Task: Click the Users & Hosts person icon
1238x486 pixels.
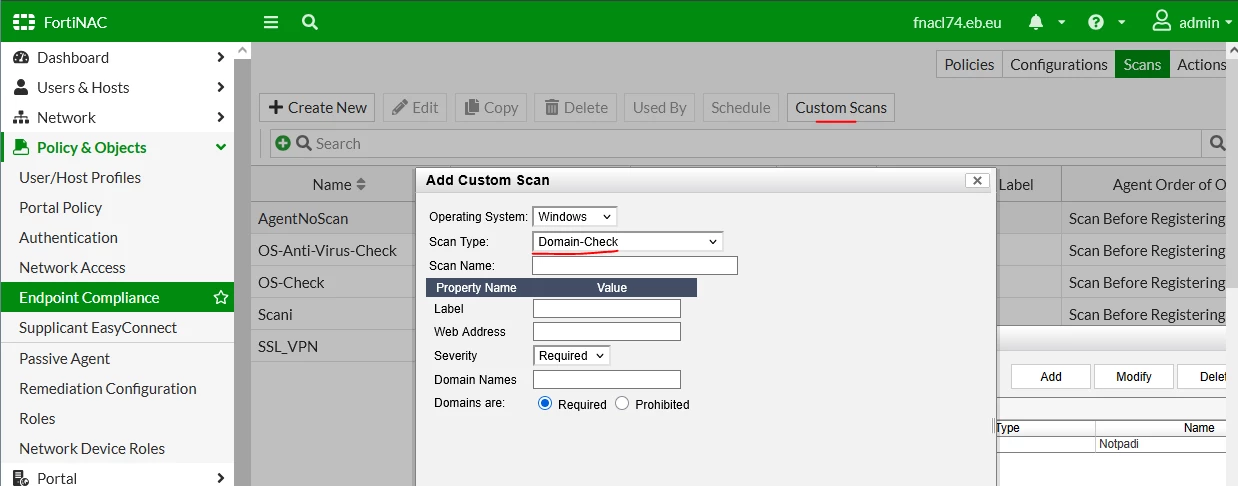Action: click(21, 88)
